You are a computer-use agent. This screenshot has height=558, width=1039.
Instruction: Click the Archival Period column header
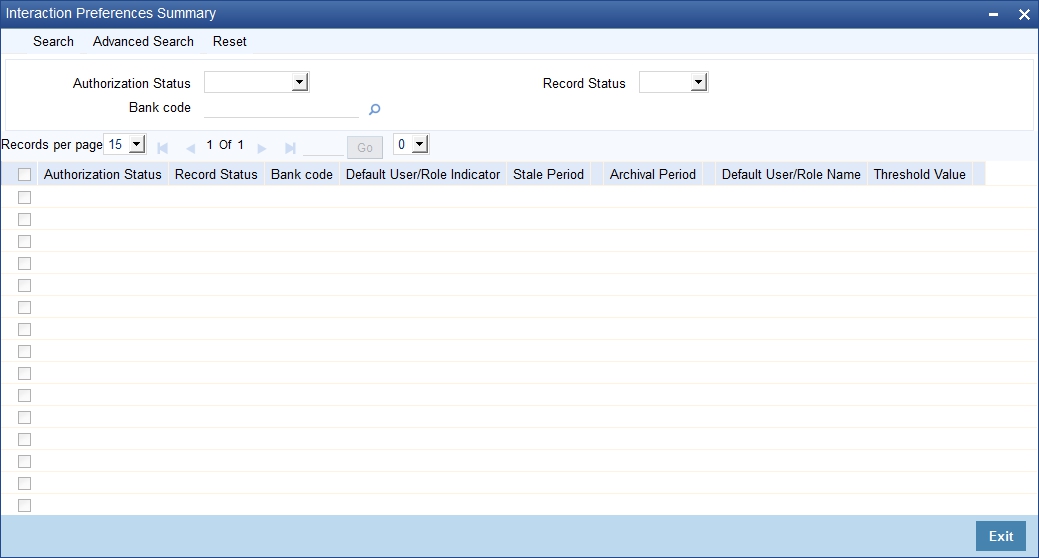[x=653, y=174]
